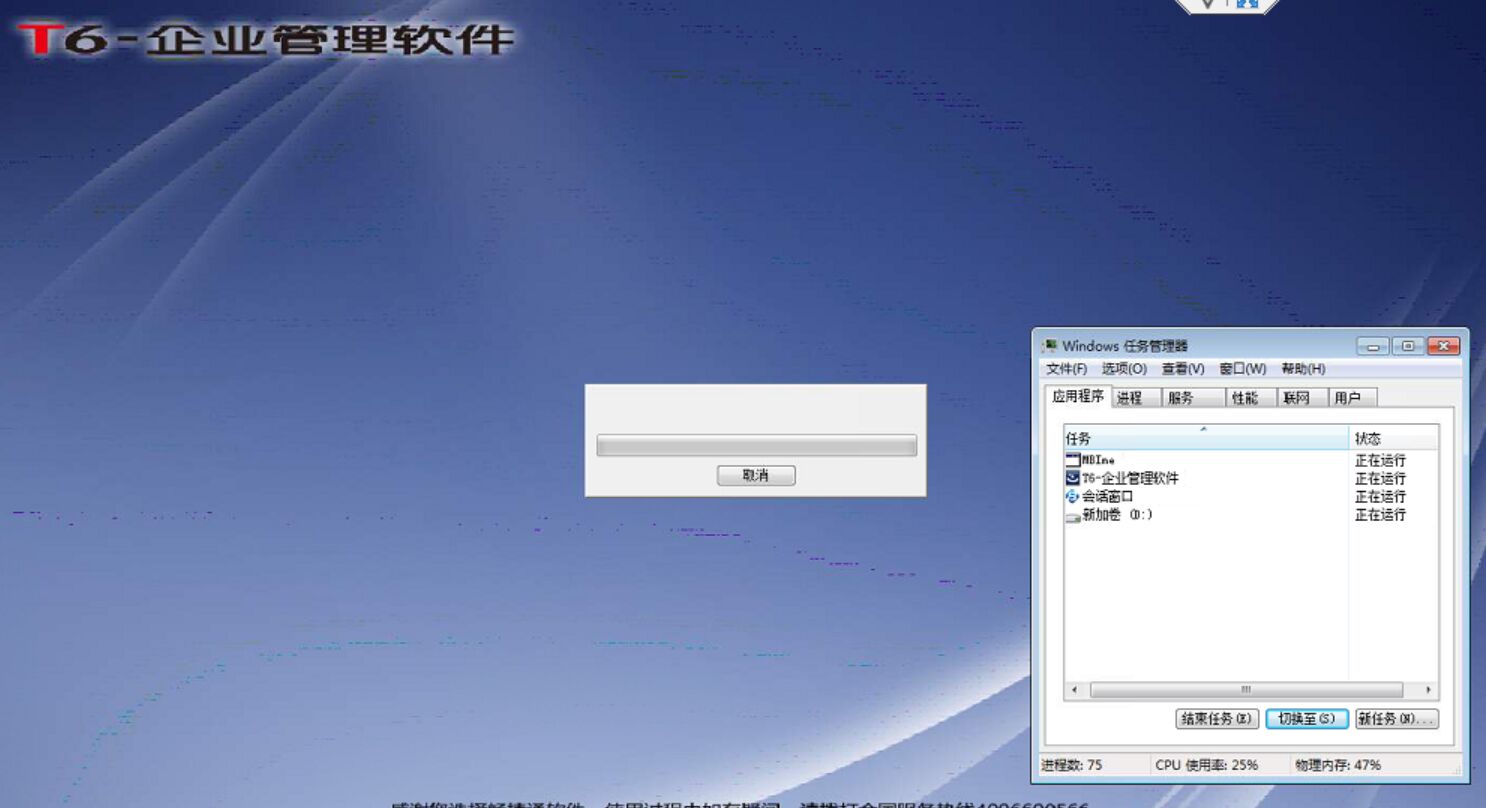Click the 会话窗口 task icon
This screenshot has height=808, width=1486.
click(1073, 496)
